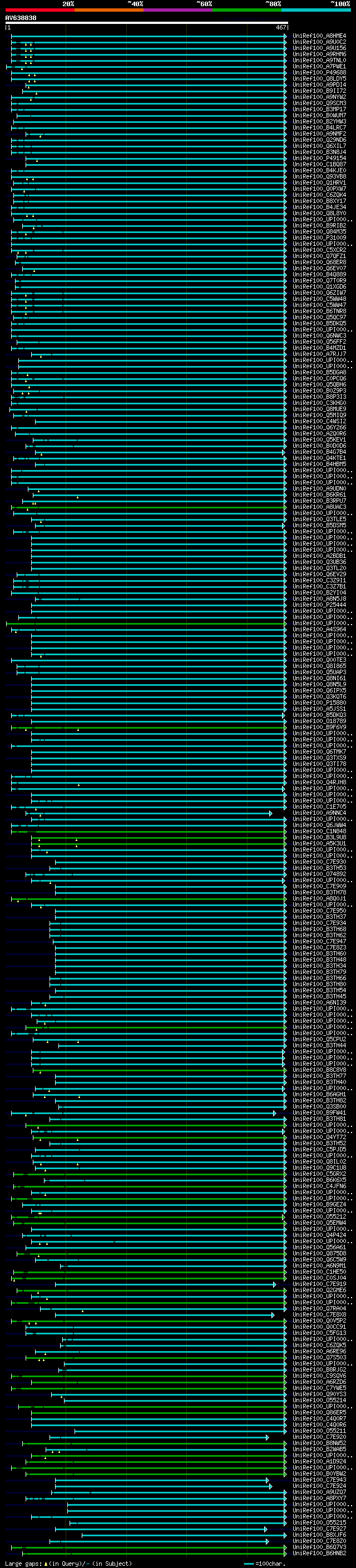
Task: Click the query end position 467
Action: [x=280, y=27]
